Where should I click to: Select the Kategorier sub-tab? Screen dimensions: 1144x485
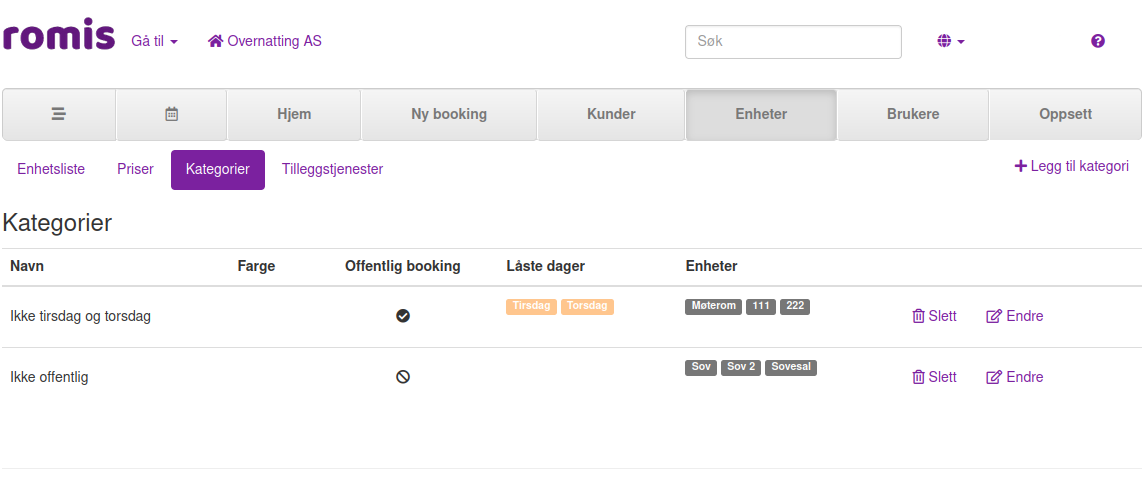point(217,169)
